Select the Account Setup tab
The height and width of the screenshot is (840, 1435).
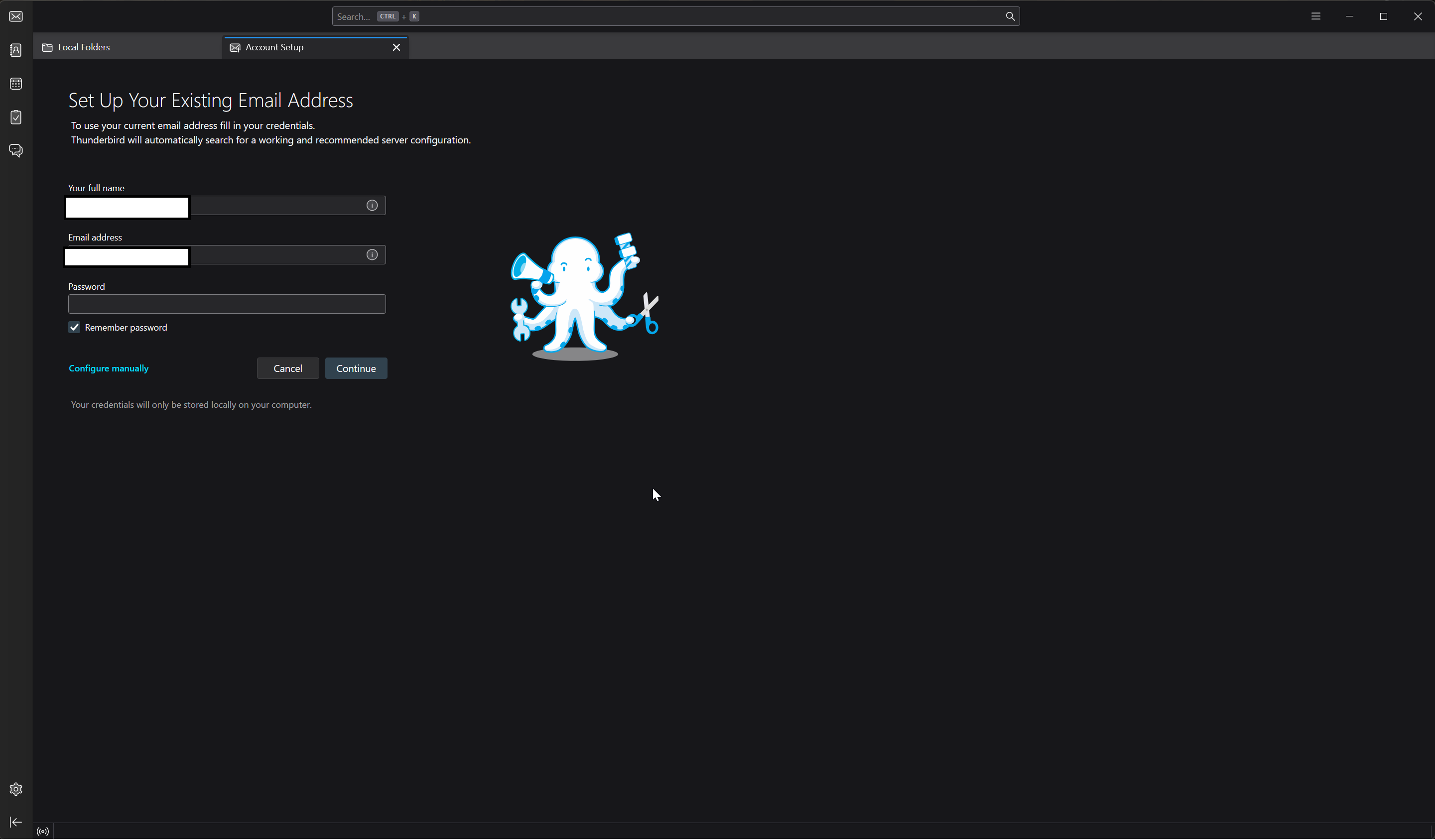pos(274,47)
